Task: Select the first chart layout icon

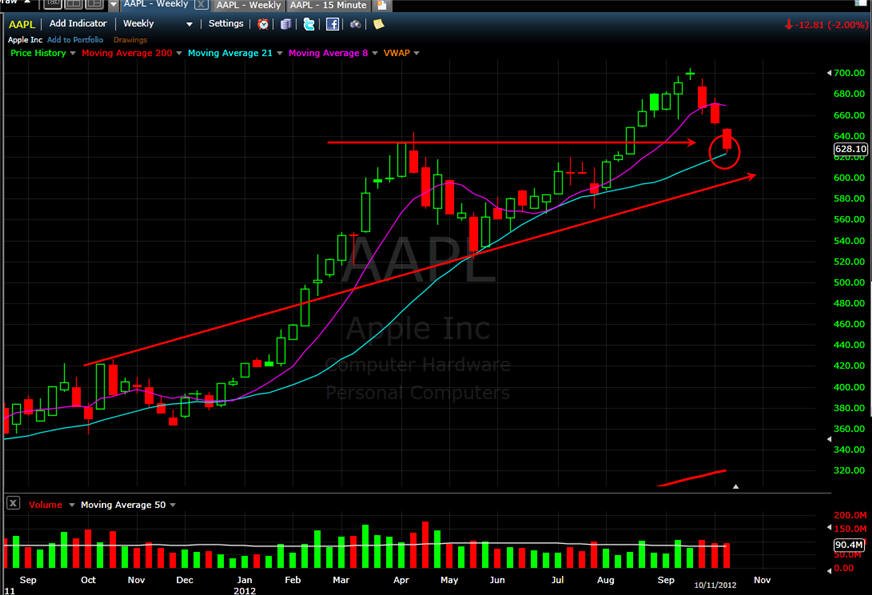Action: (x=52, y=4)
